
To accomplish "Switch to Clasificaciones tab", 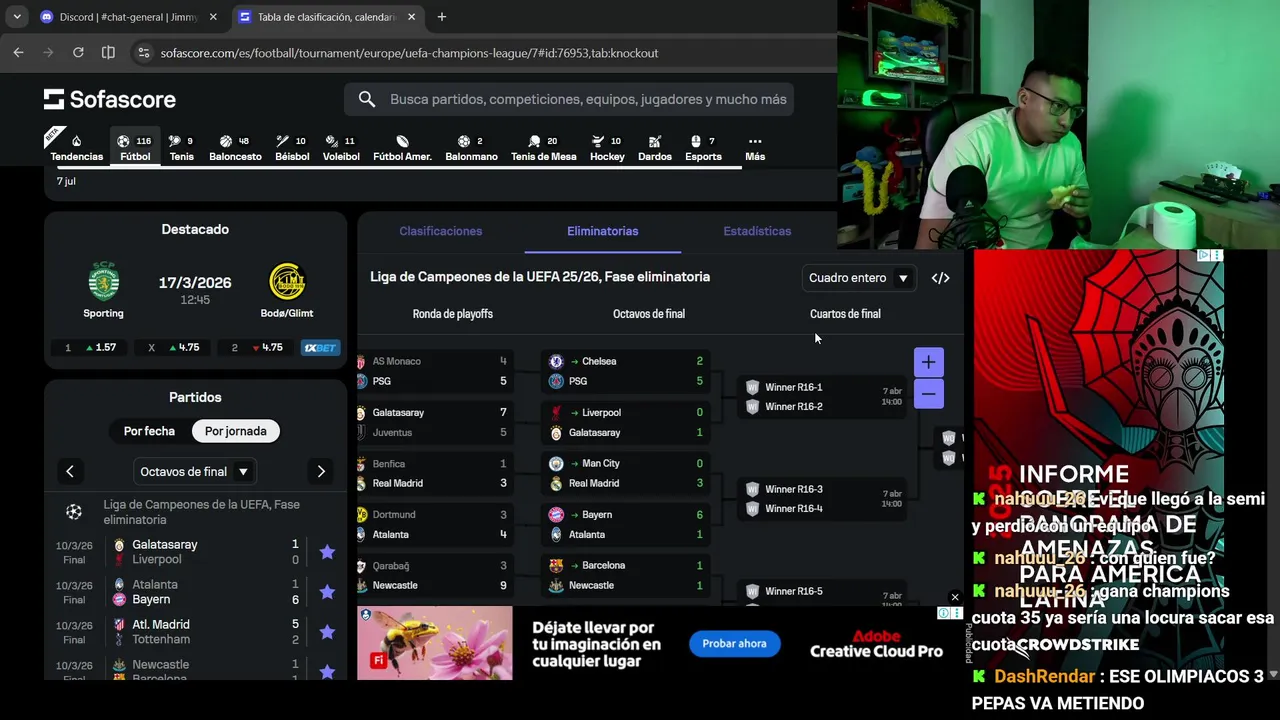I will 440,231.
